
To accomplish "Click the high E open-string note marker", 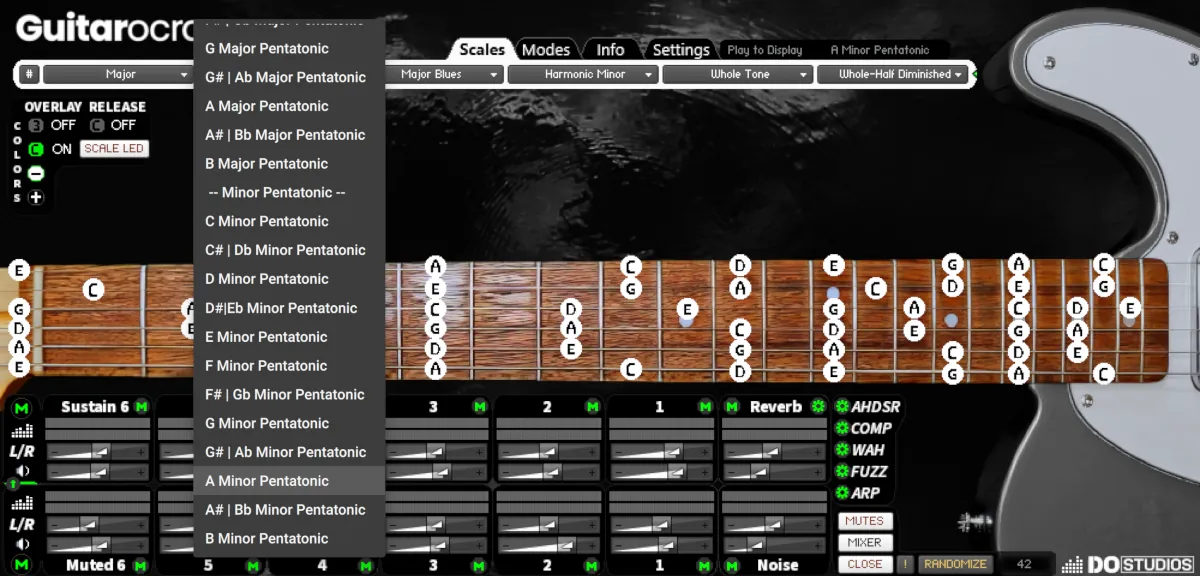I will click(19, 270).
